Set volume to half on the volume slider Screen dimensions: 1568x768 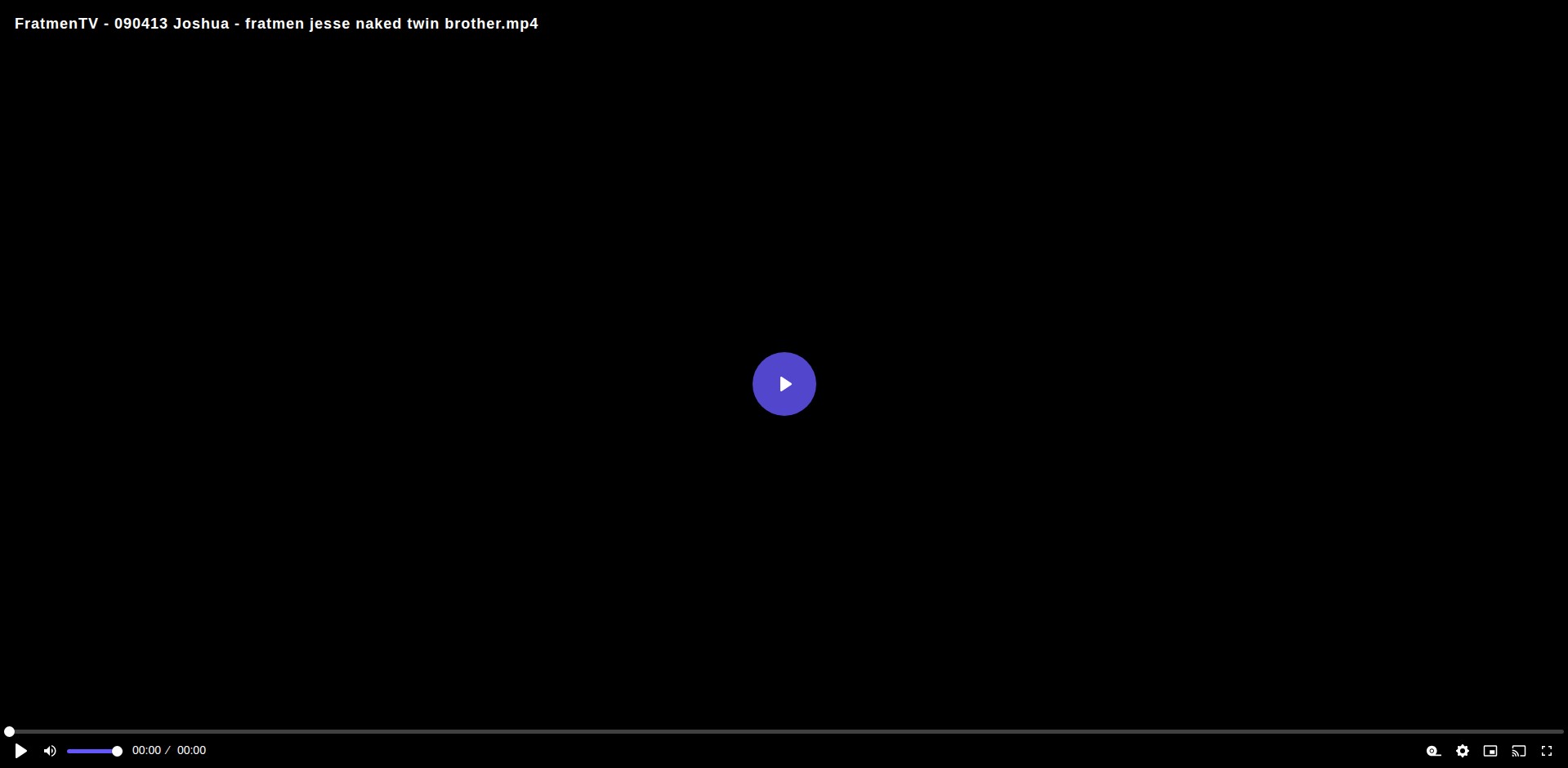coord(92,751)
